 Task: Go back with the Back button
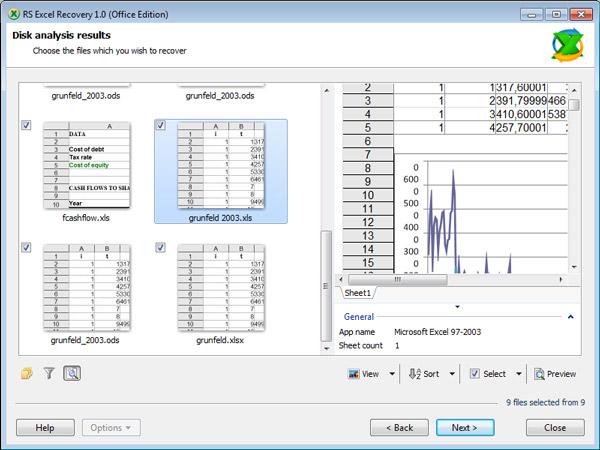[x=399, y=427]
